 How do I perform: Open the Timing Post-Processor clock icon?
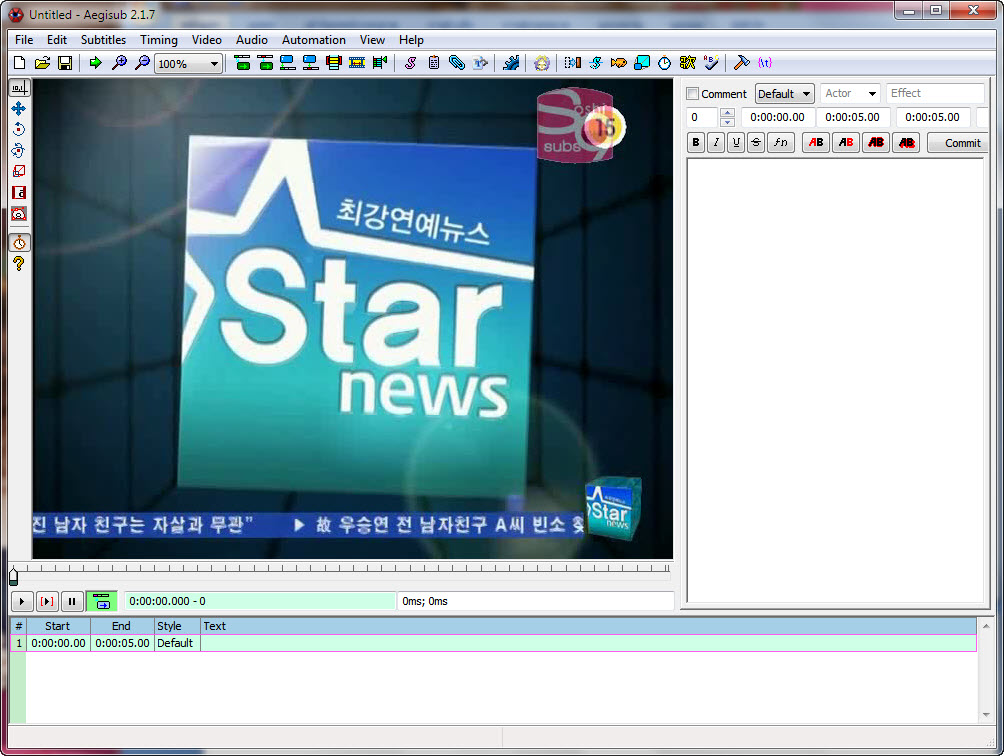click(665, 63)
